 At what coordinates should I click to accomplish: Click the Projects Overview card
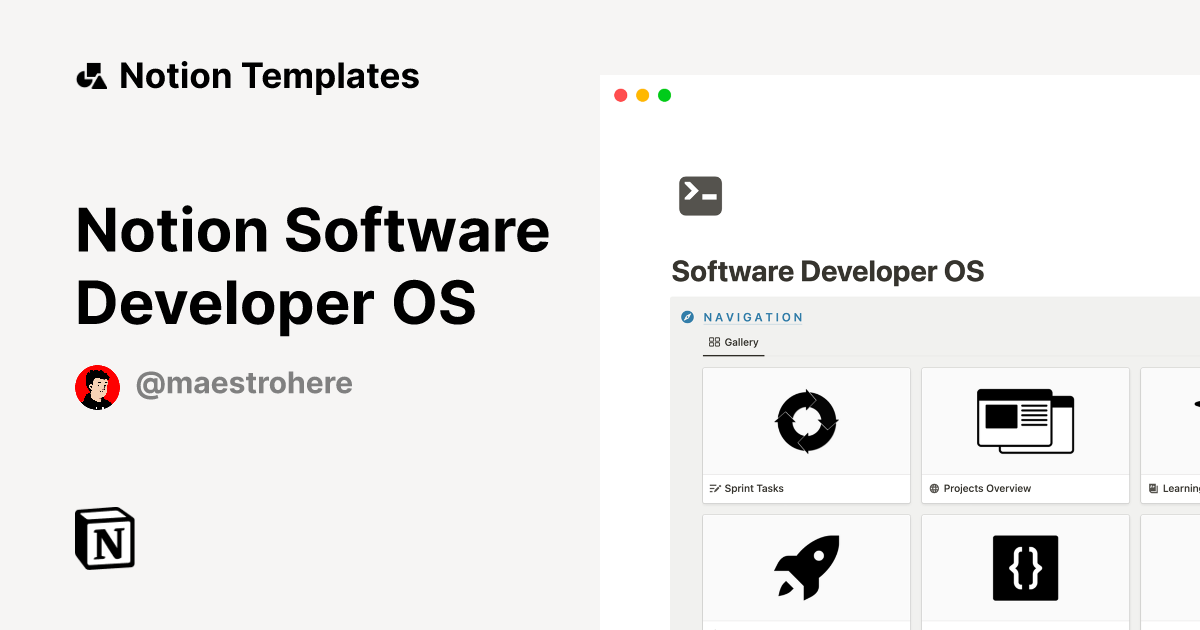(x=1025, y=435)
